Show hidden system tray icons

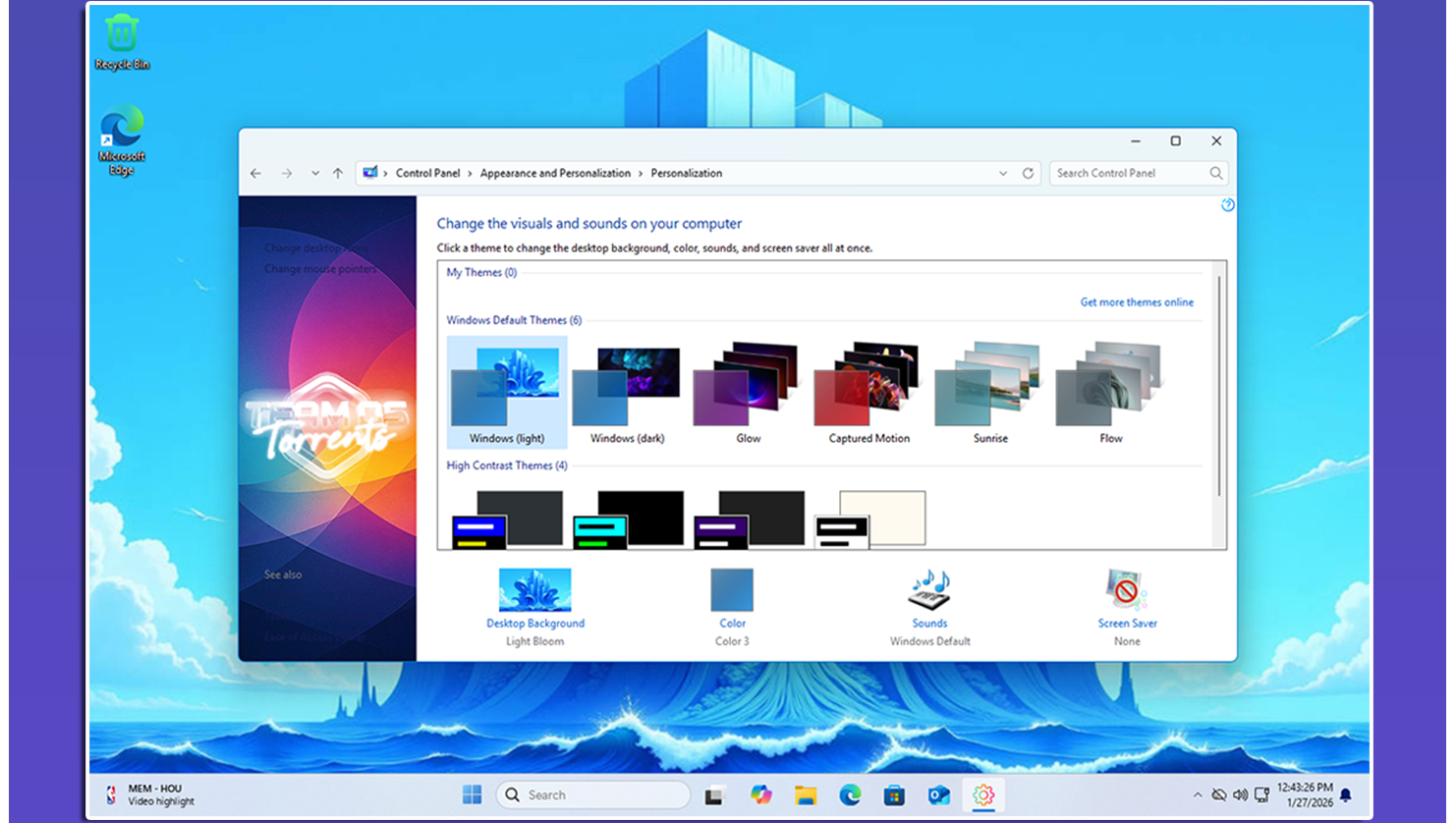(1197, 796)
